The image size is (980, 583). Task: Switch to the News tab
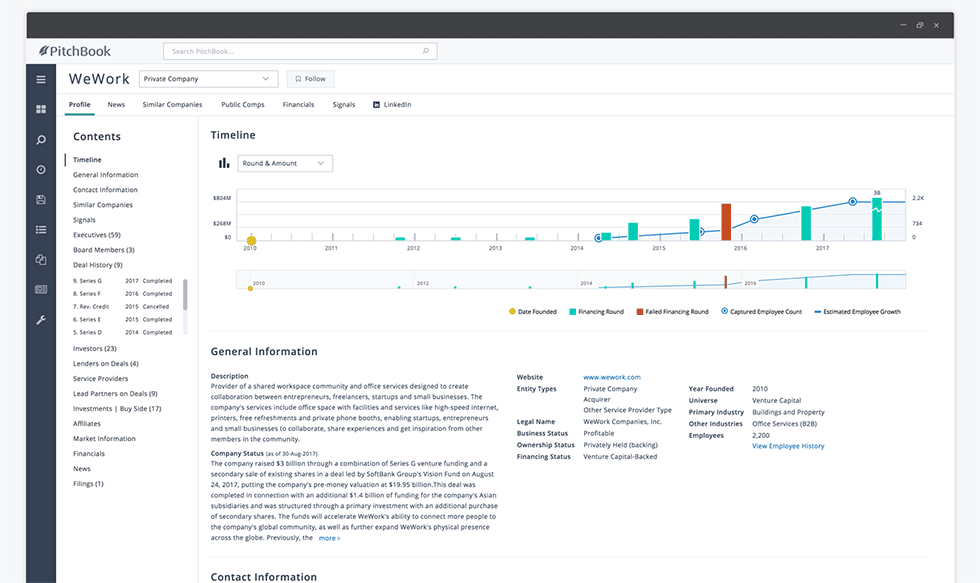116,104
